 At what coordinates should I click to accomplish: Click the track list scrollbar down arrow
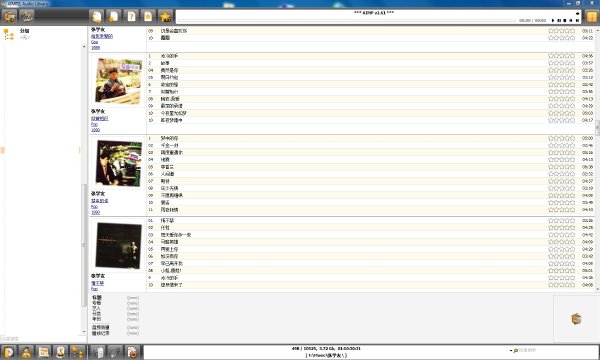click(x=597, y=290)
